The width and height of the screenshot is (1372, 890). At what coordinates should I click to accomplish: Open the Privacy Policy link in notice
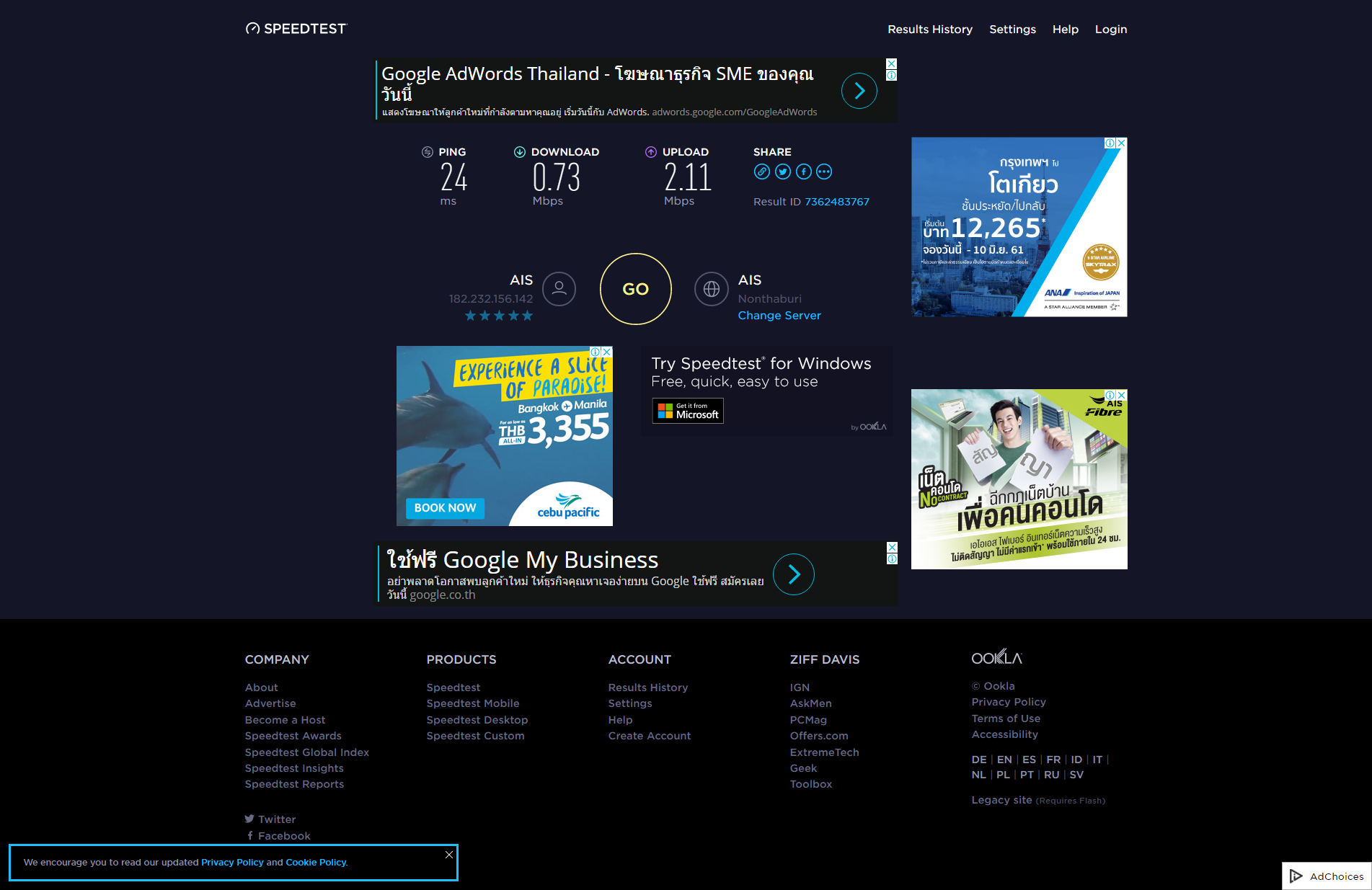[232, 863]
